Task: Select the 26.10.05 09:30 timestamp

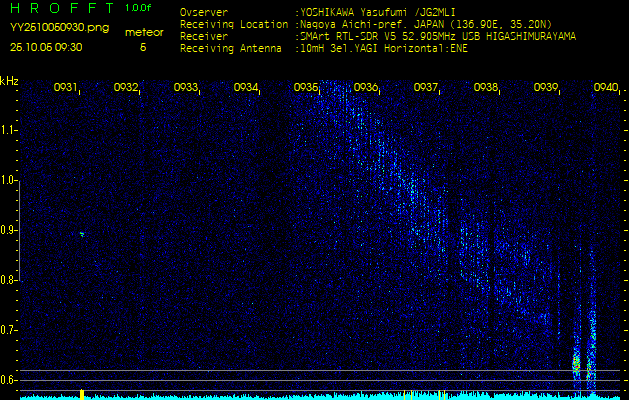Action: point(46,47)
